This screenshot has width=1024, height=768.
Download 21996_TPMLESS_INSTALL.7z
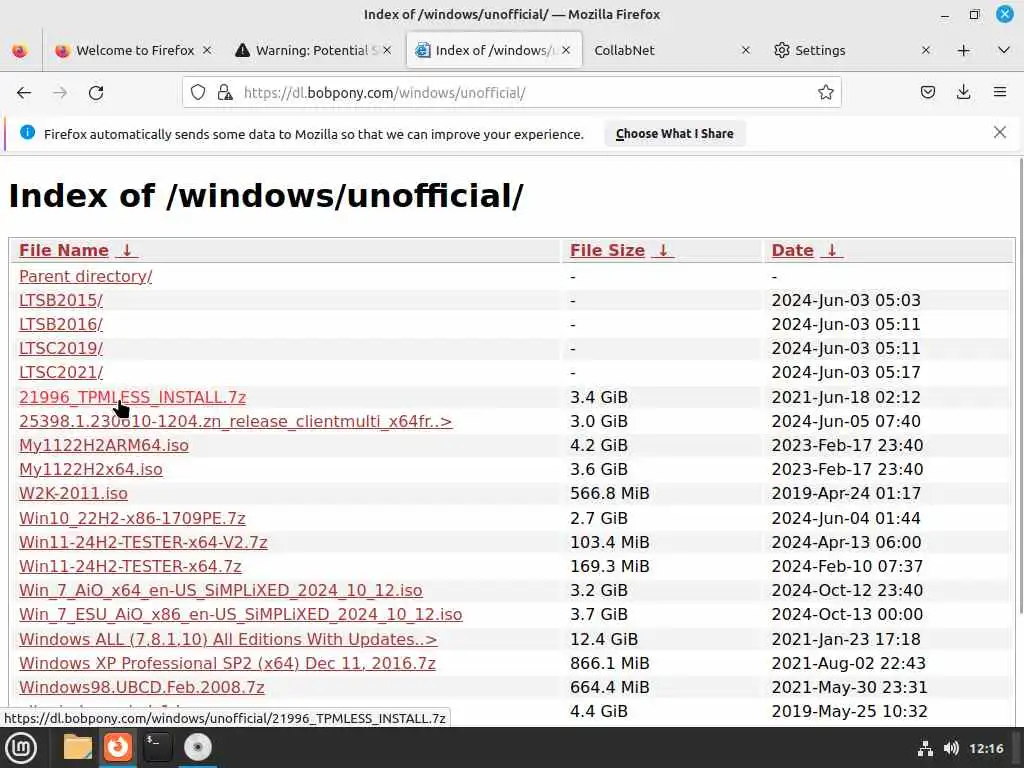[133, 397]
